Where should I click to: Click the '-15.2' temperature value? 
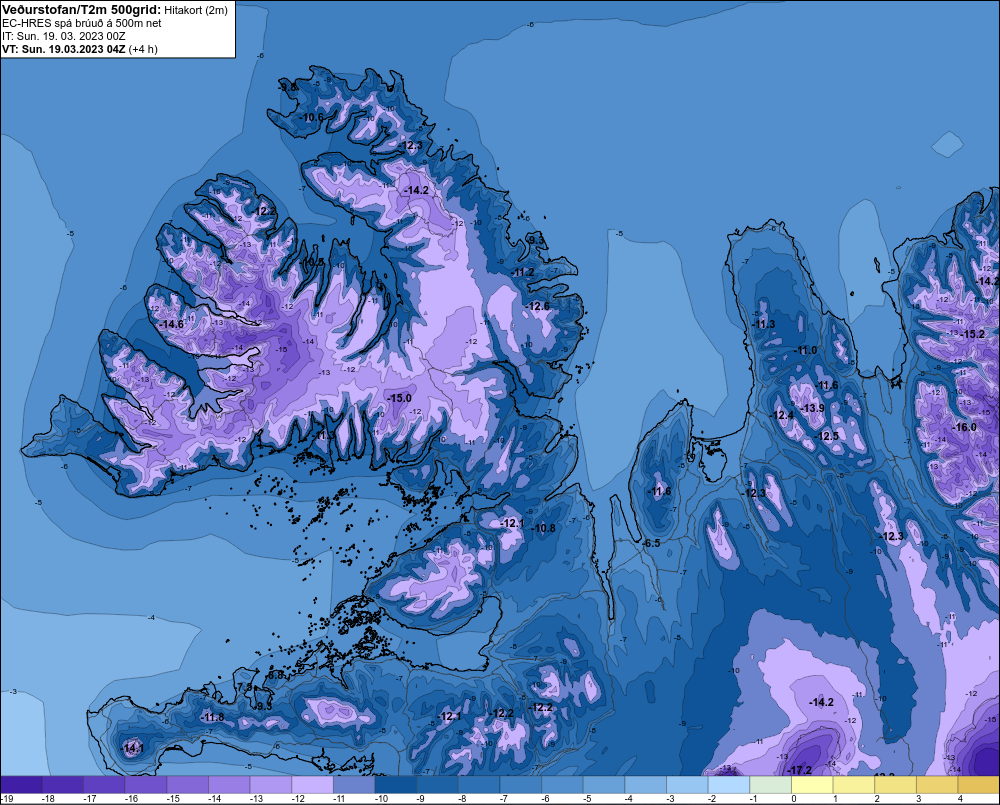point(973,334)
